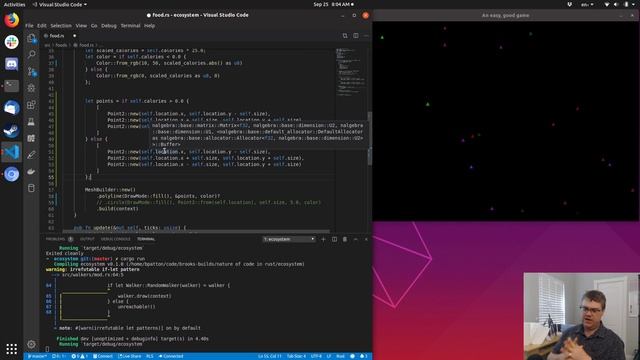Toggle panel size with chevron icon
Screen dimensions: 640x360
[356, 239]
